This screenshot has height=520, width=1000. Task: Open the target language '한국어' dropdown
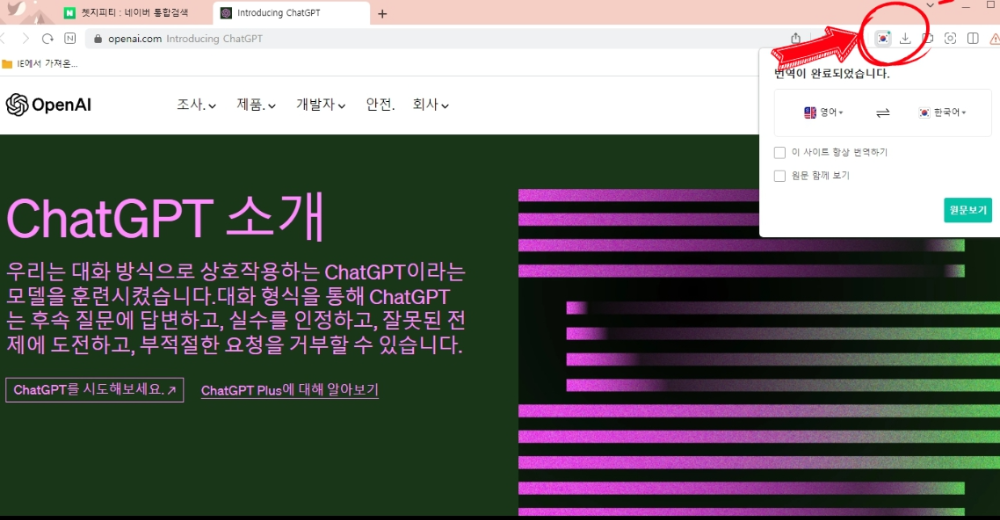[x=942, y=112]
